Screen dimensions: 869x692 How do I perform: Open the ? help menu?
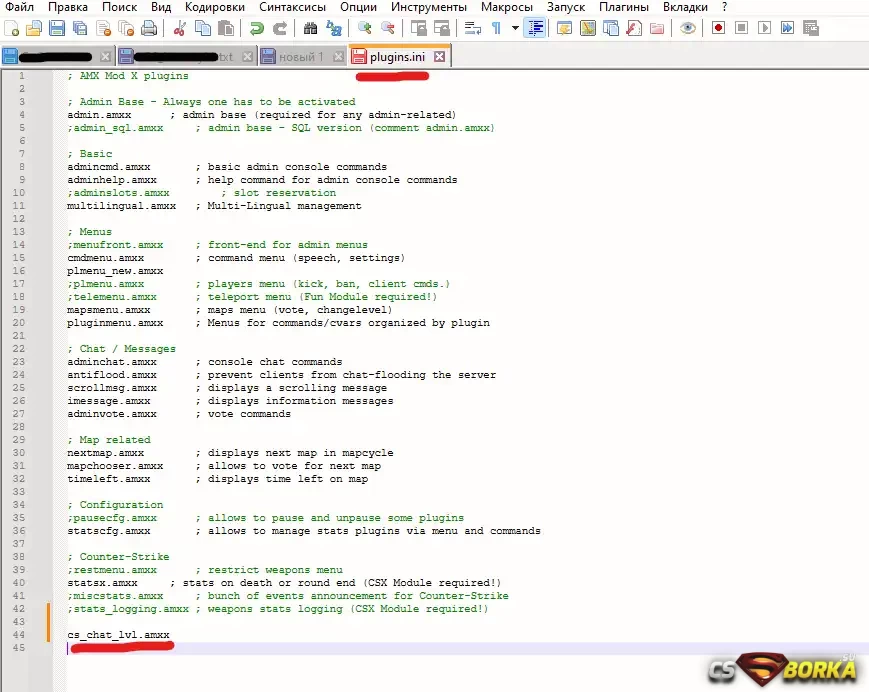coord(724,7)
